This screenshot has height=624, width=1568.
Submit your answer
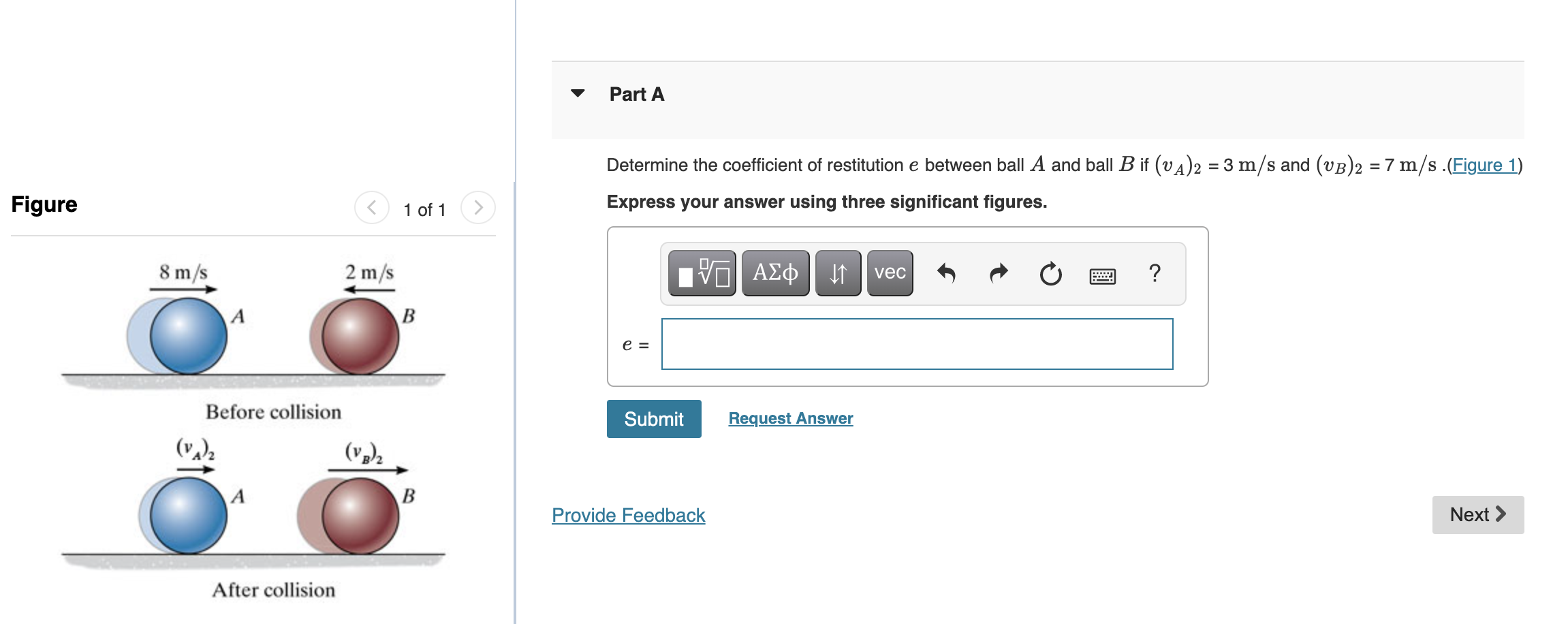coord(653,418)
